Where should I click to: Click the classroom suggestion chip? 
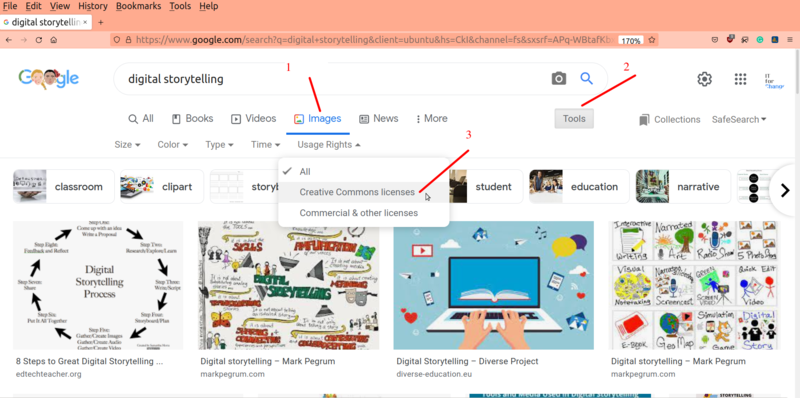click(64, 187)
